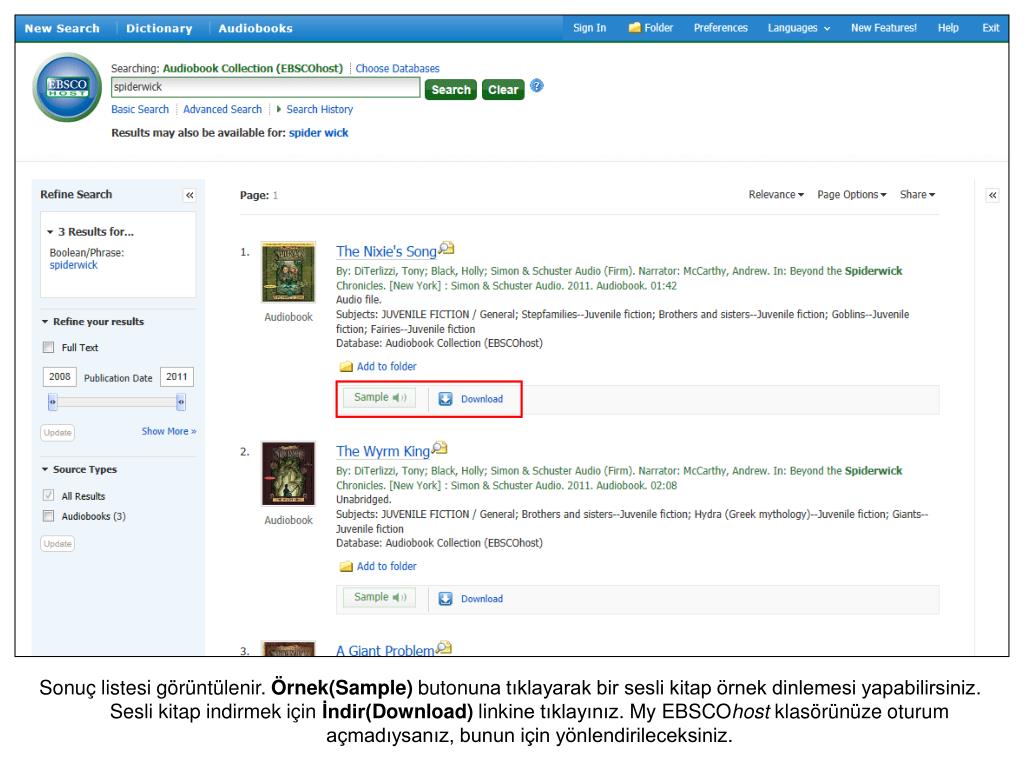Switch to Advanced Search
Screen dimensions: 1024x768
click(x=222, y=109)
